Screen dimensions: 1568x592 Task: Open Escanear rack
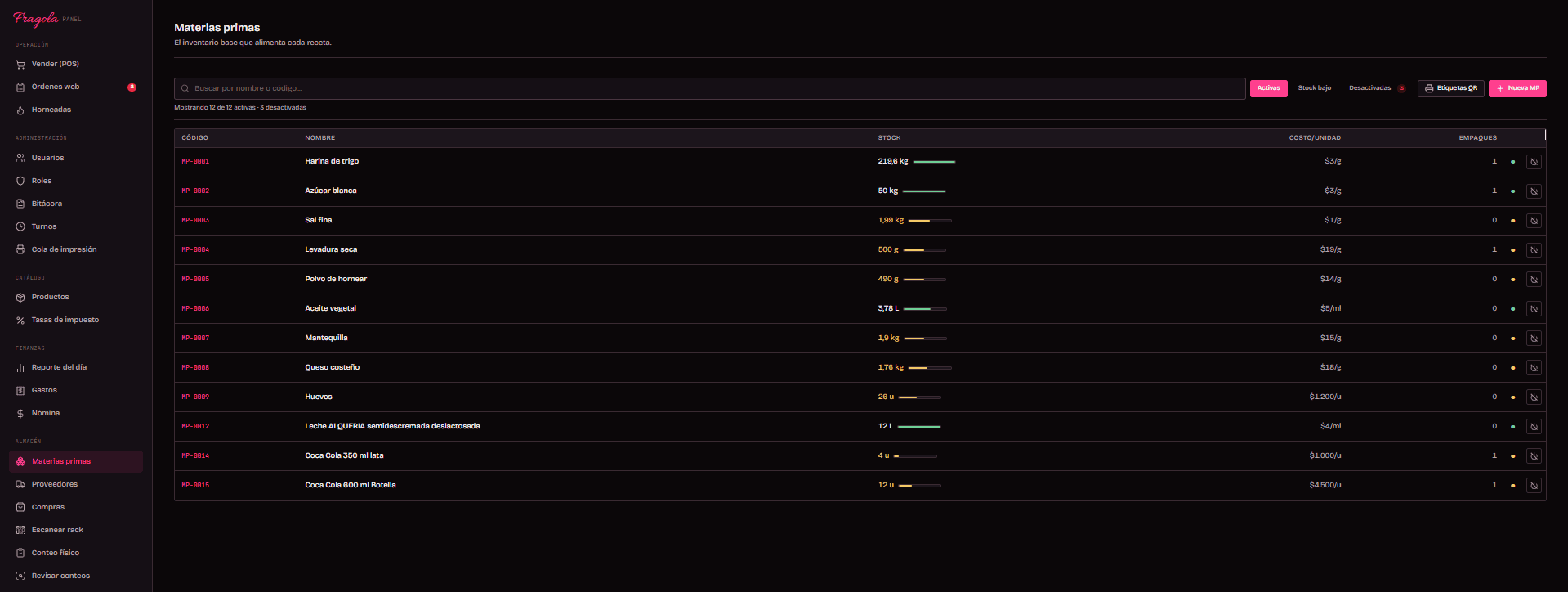point(75,530)
